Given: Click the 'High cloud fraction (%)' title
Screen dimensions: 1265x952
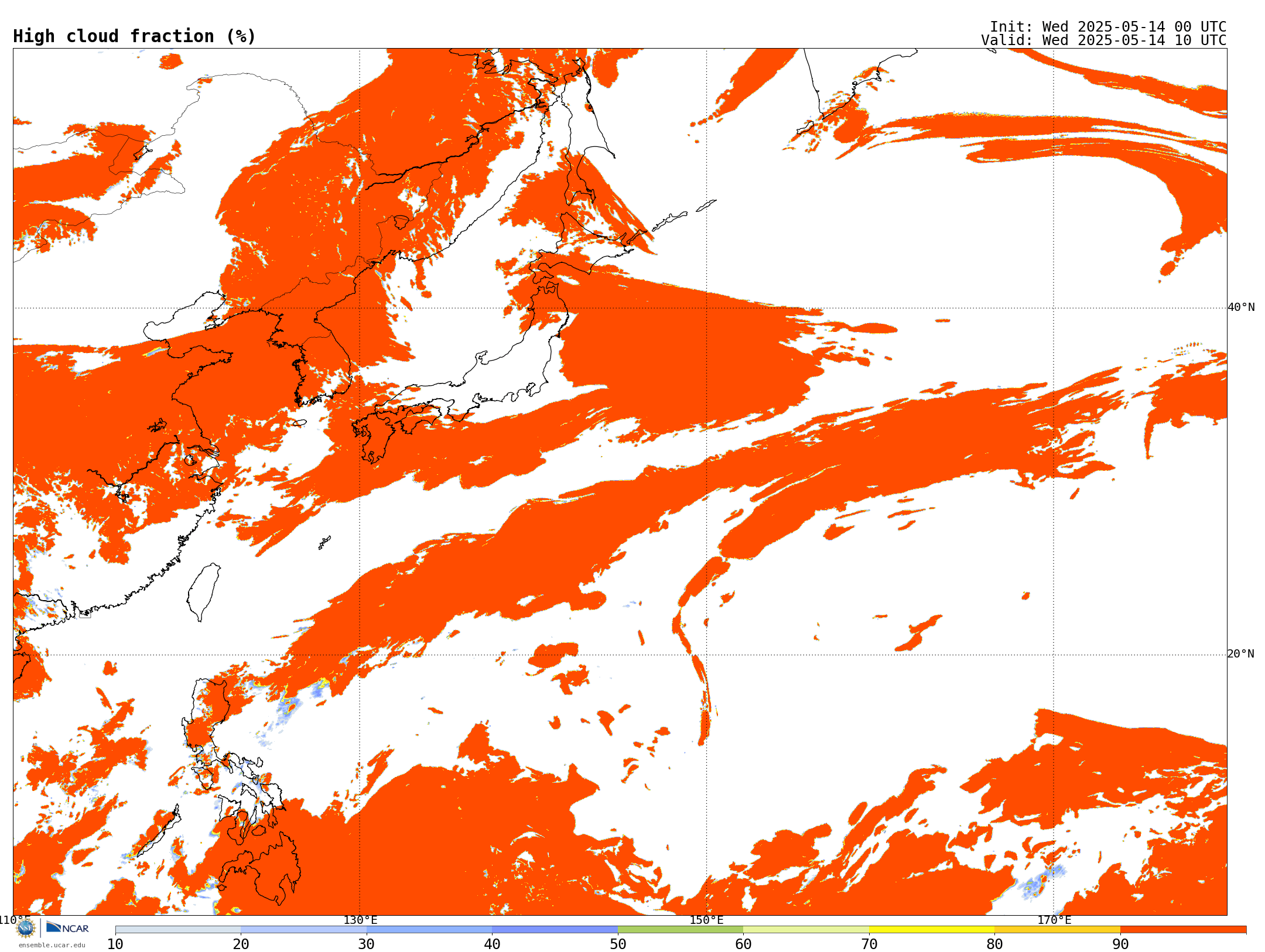Looking at the screenshot, I should click(x=135, y=36).
